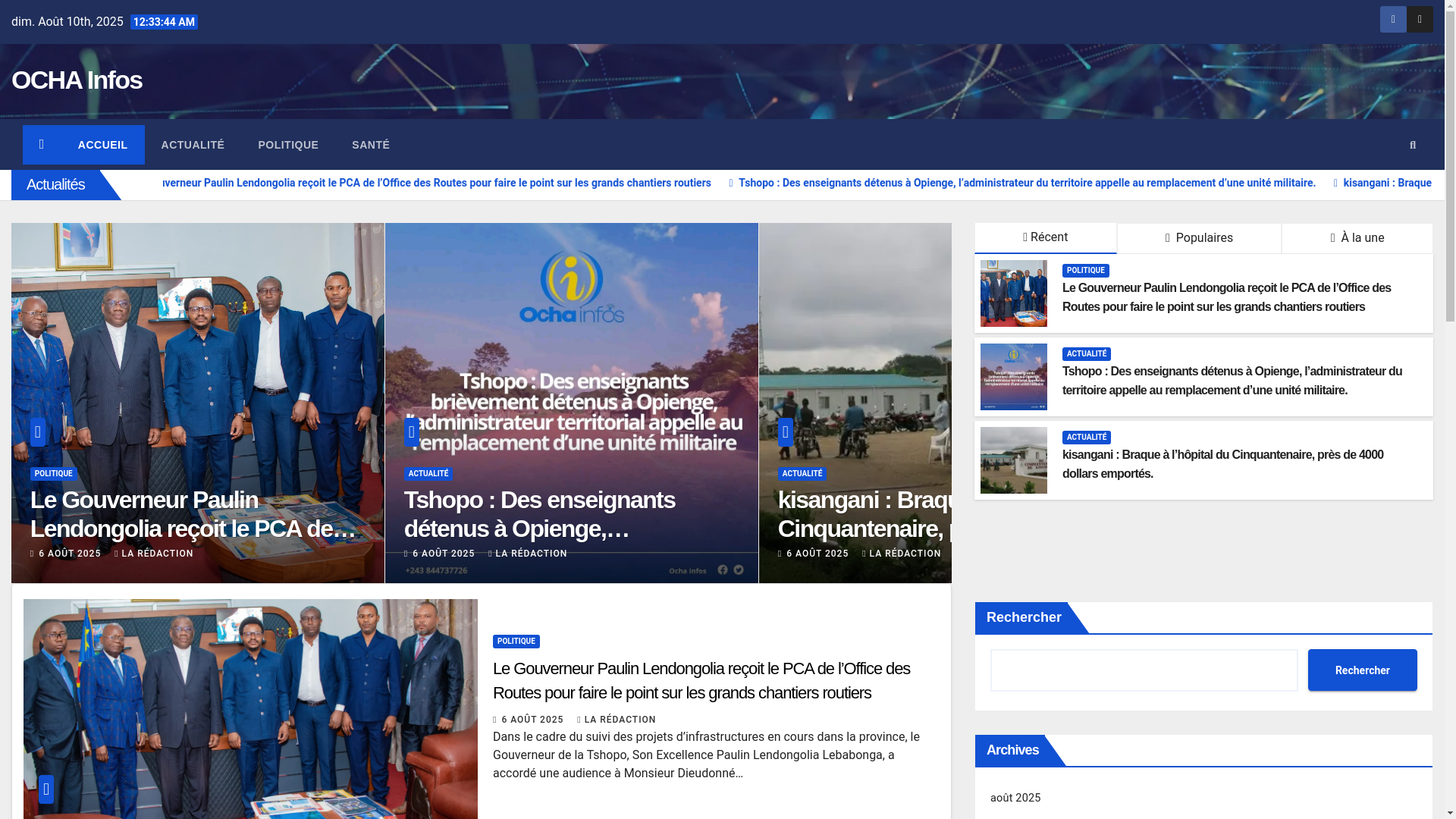Open ticker headline about Gouverneur Paulin Lendongolia

(437, 183)
